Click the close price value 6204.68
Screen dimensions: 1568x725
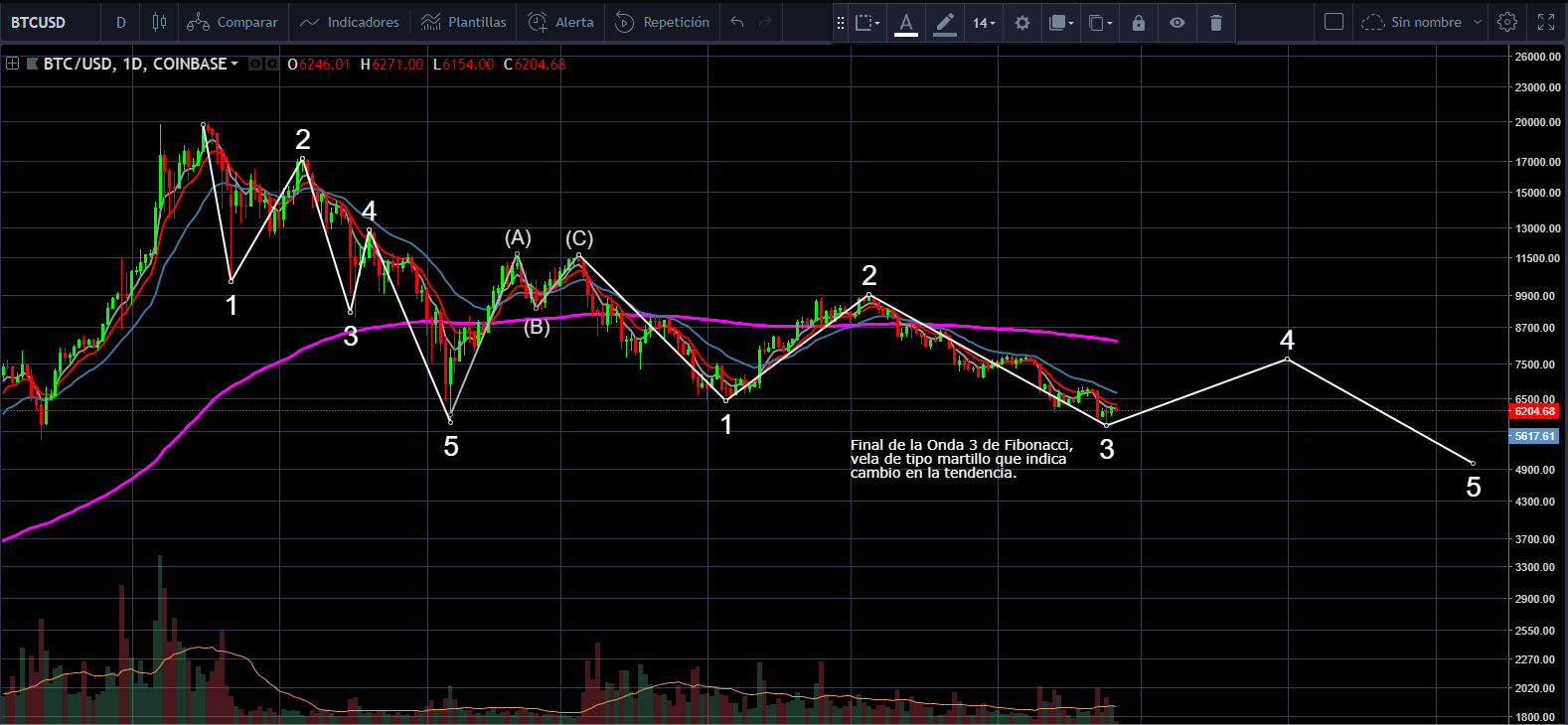(x=541, y=65)
